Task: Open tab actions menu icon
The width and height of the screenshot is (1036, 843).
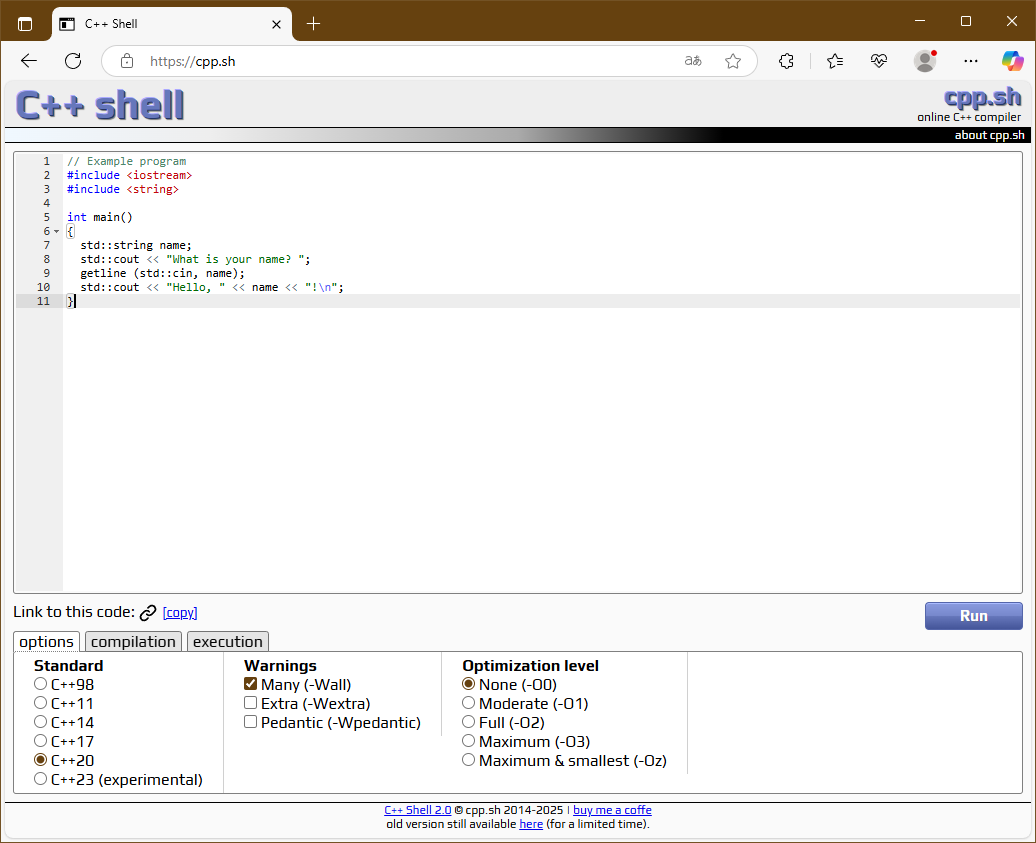Action: 25,24
